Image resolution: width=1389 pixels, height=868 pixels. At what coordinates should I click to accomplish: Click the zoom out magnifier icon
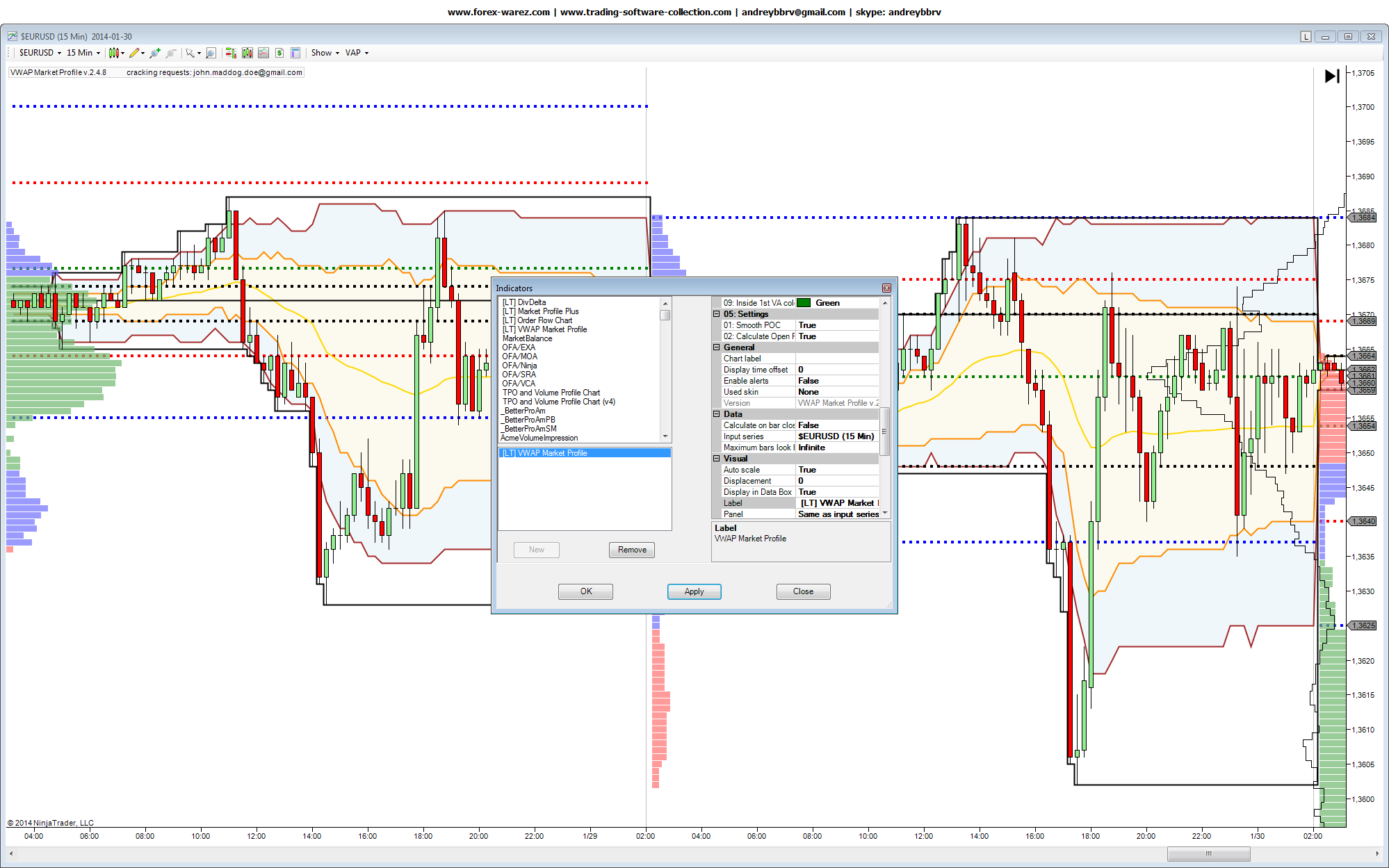coord(170,53)
